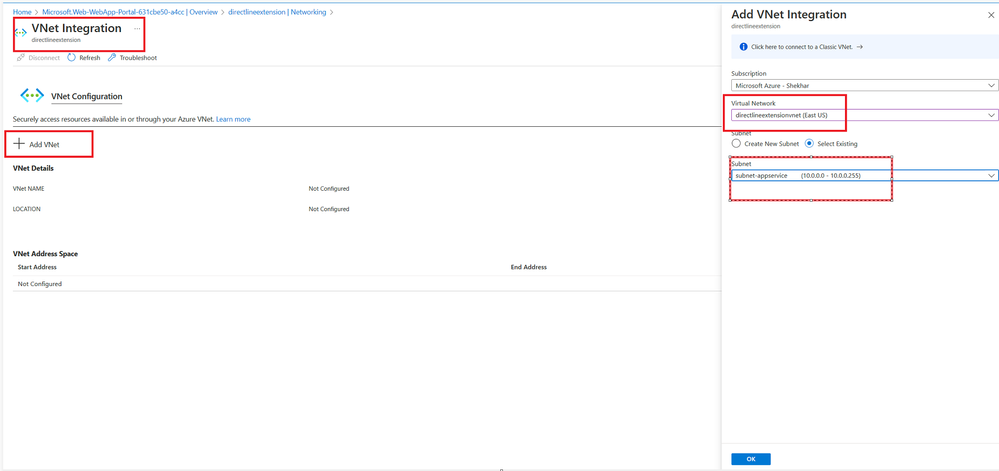Click the VNet Integration header icon
Image resolution: width=999 pixels, height=471 pixels.
click(x=21, y=33)
